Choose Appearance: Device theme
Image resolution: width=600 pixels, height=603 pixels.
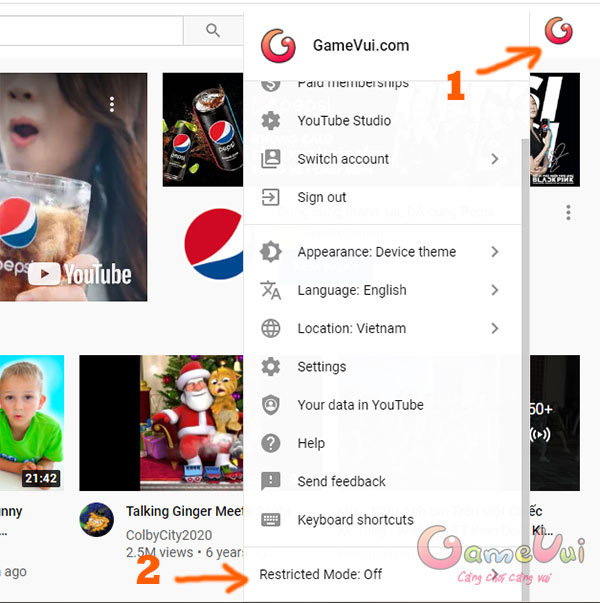point(383,252)
